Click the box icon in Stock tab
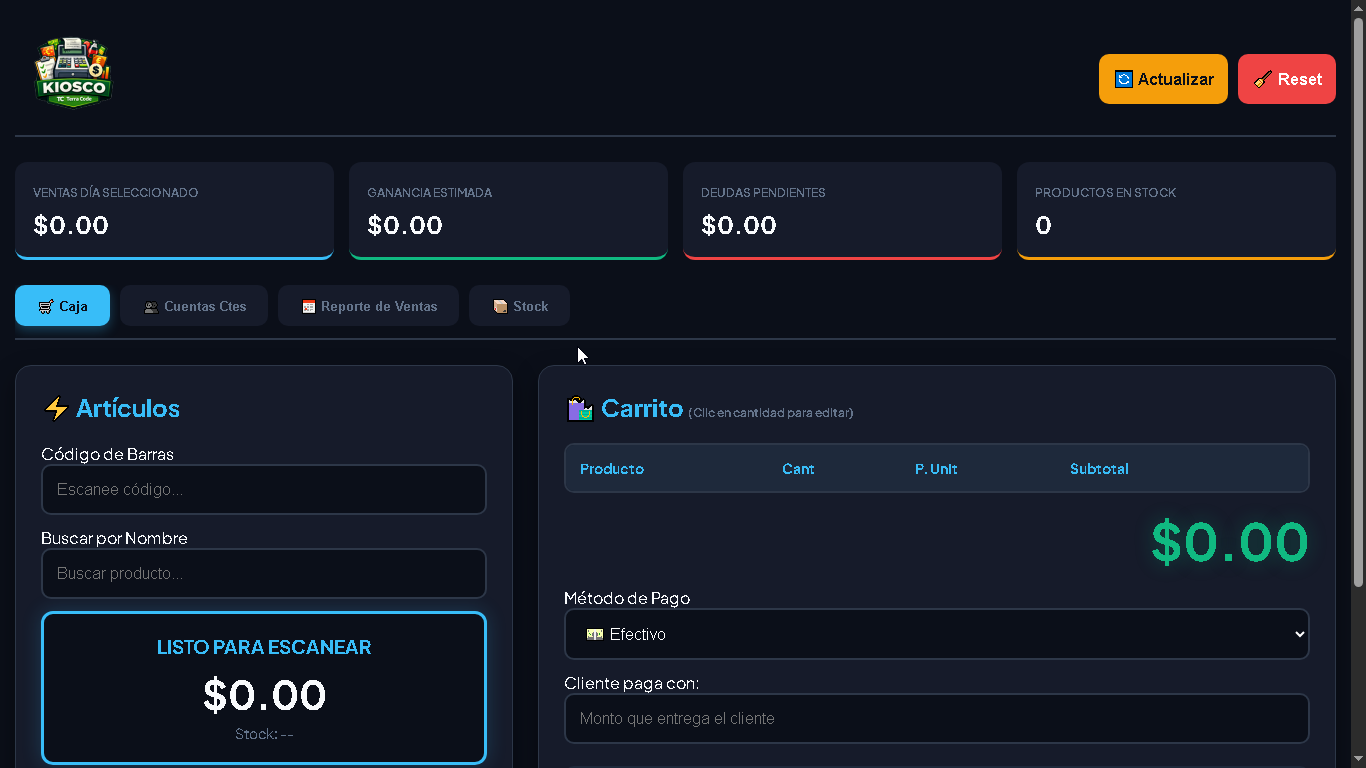This screenshot has height=768, width=1366. [500, 307]
